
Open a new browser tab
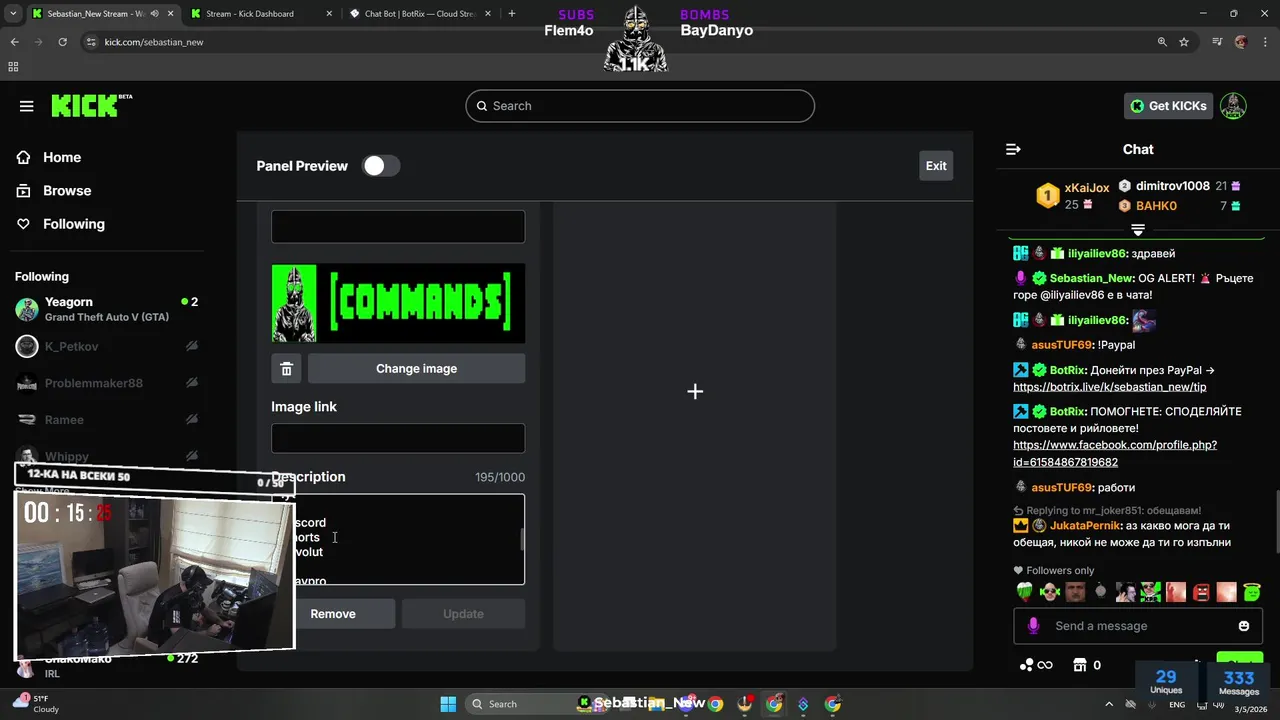[x=512, y=14]
